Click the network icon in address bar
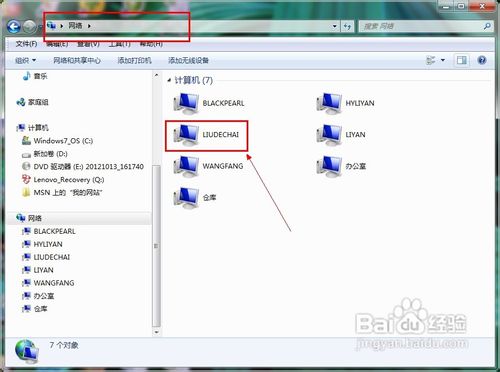This screenshot has width=500, height=372. [51, 25]
